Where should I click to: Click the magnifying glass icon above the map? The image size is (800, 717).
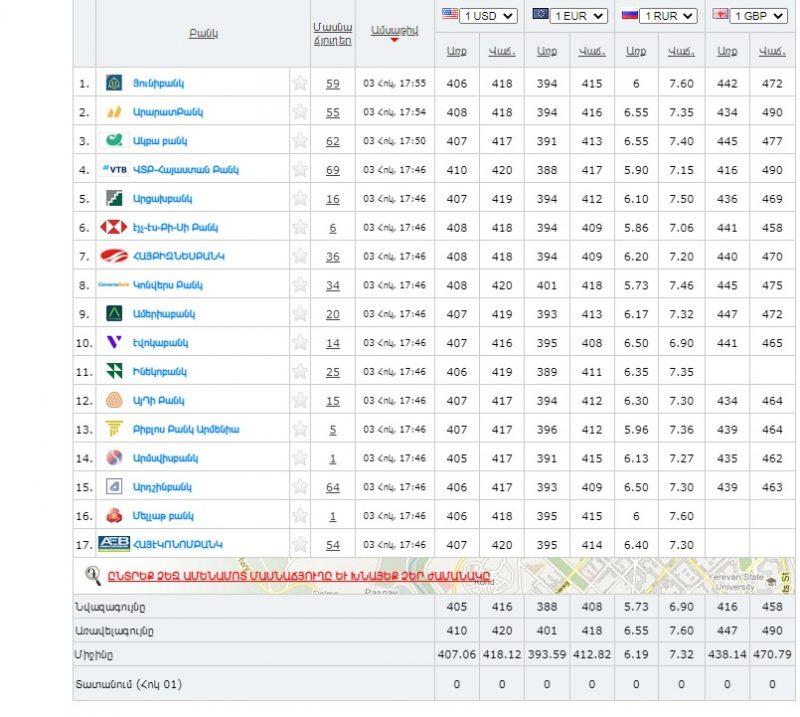[x=93, y=575]
